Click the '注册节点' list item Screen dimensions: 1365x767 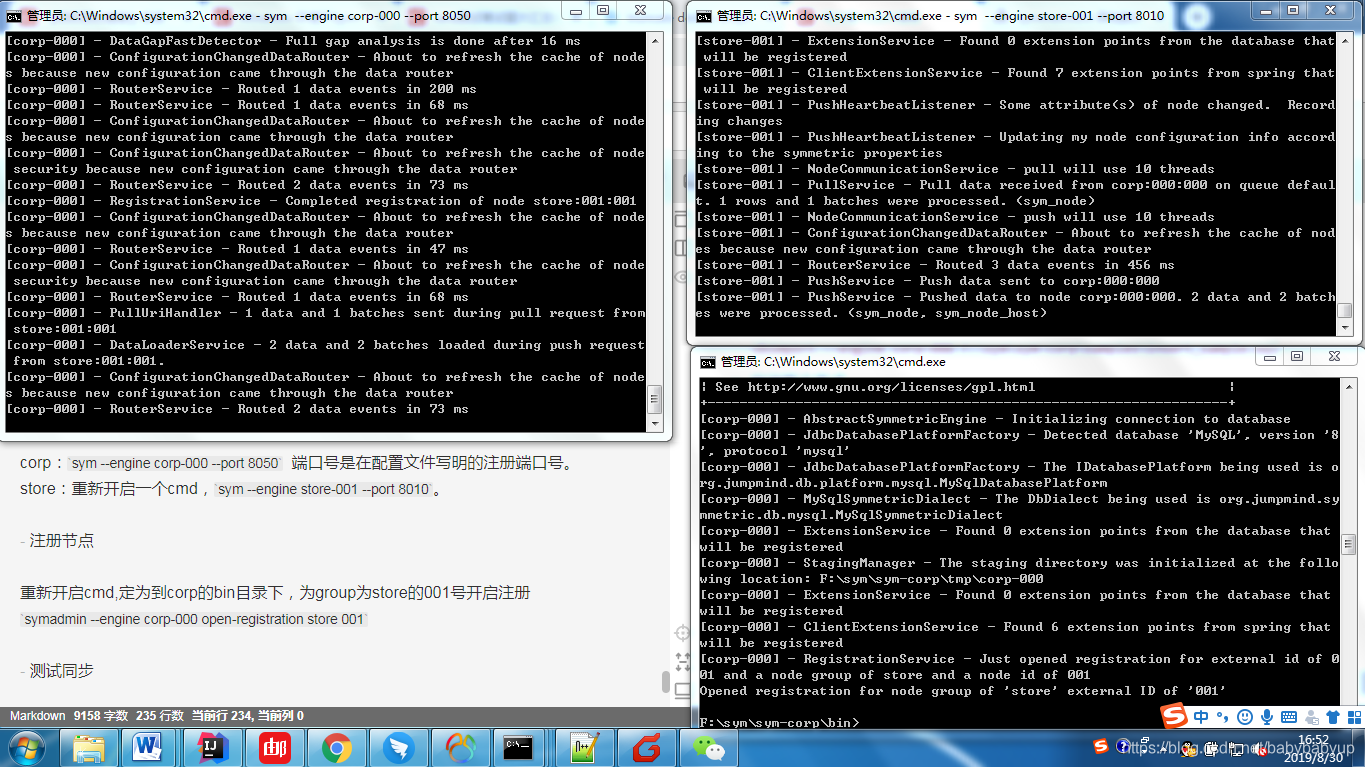coord(61,541)
